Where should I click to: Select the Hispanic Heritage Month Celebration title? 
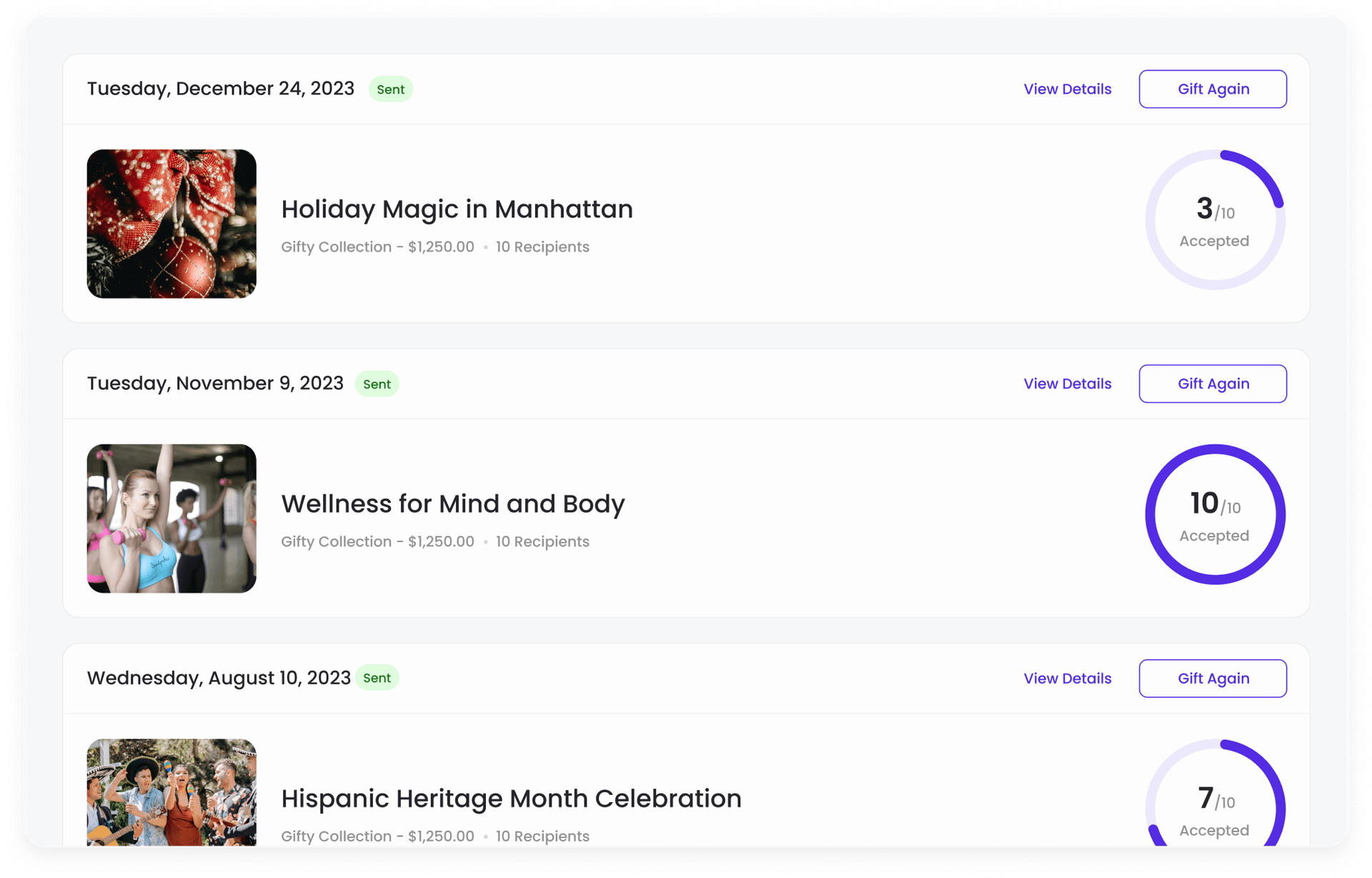tap(511, 799)
